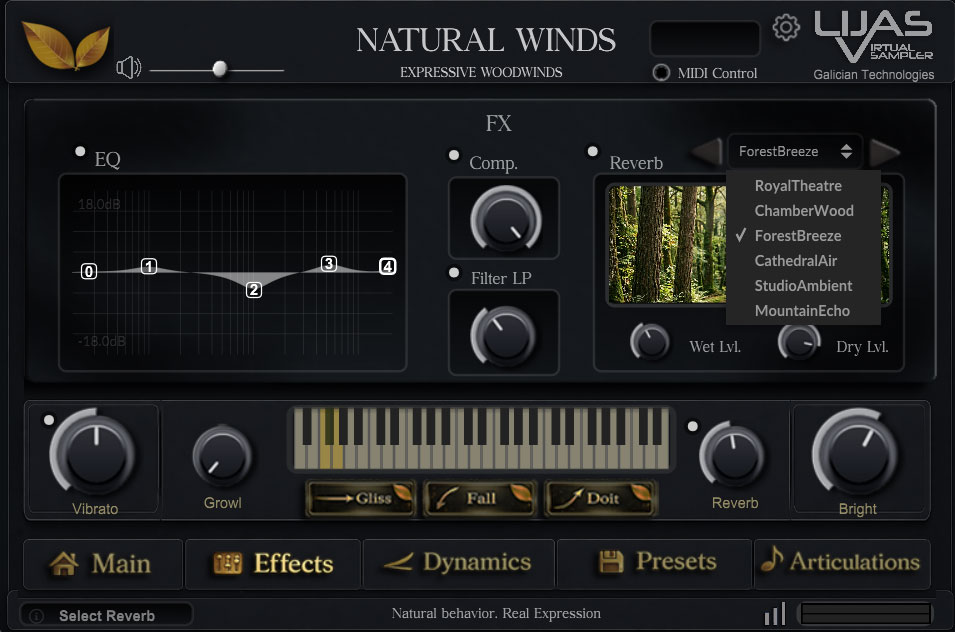Click the EXPRESSIVE WOODWINDS subtitle

481,72
